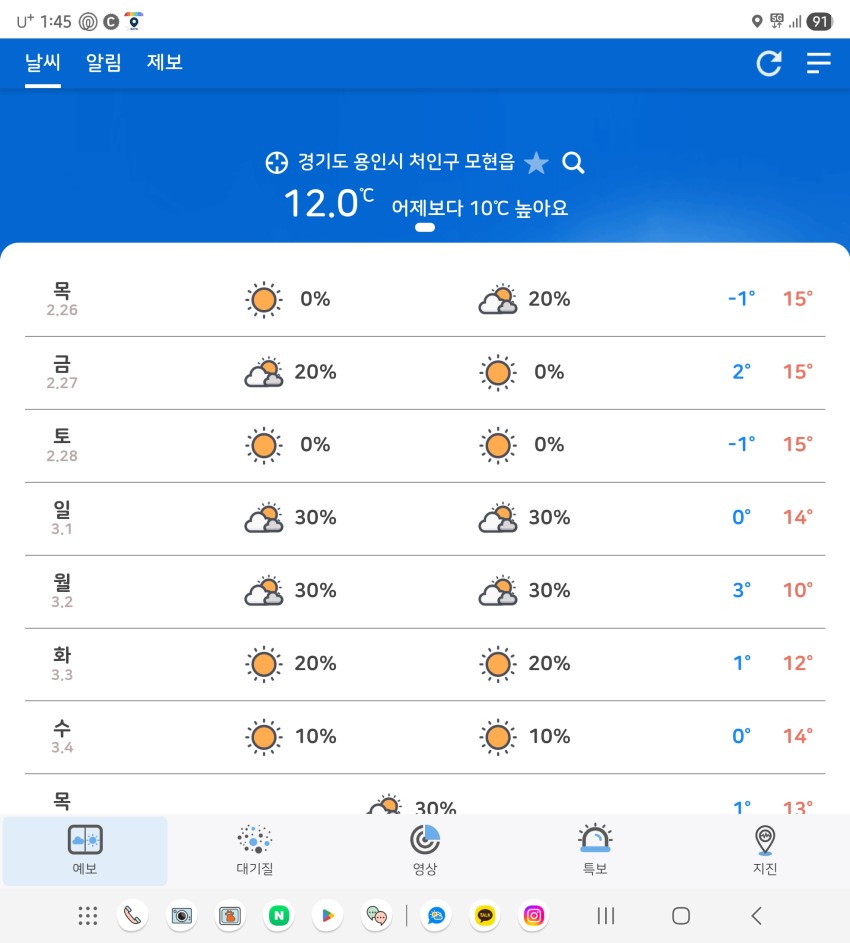Viewport: 850px width, 943px height.
Task: Open the hamburger menu
Action: pos(818,63)
